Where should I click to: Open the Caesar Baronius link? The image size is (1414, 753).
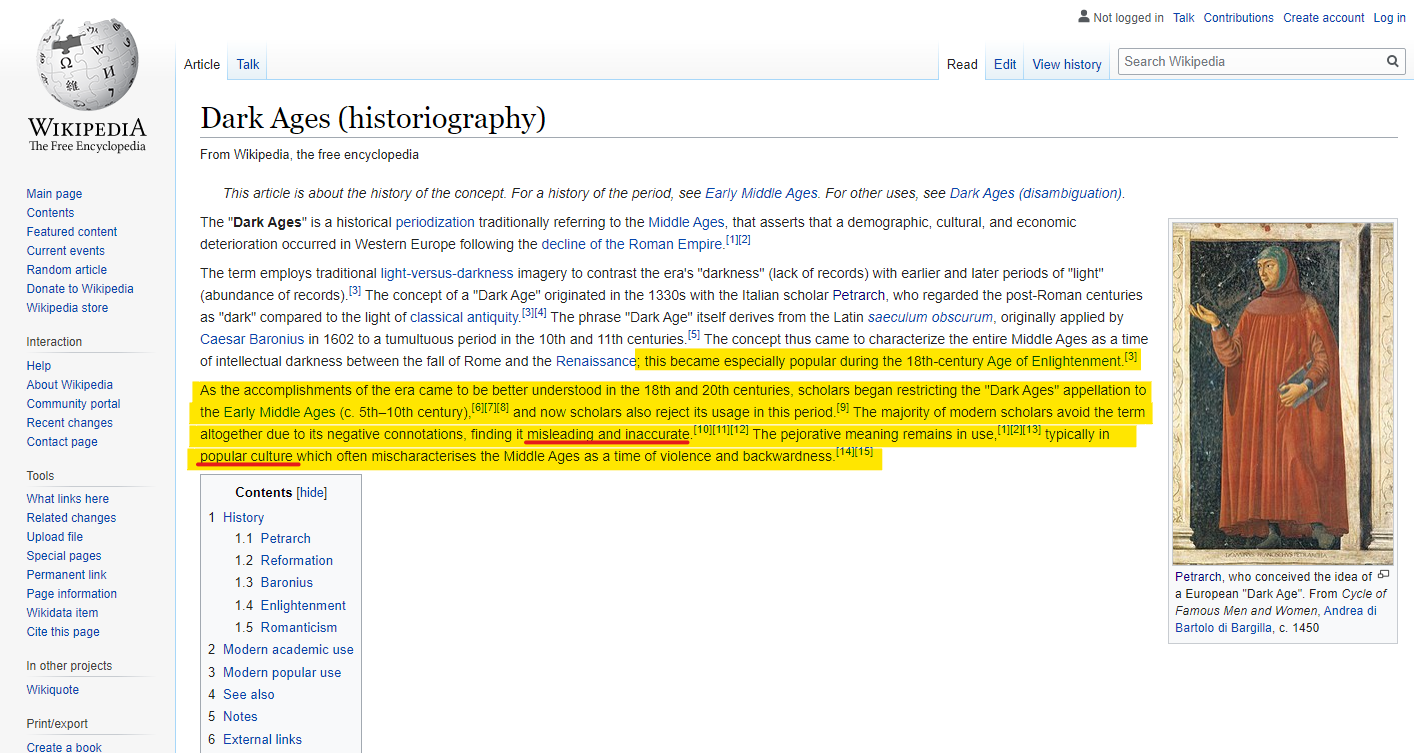click(x=252, y=339)
